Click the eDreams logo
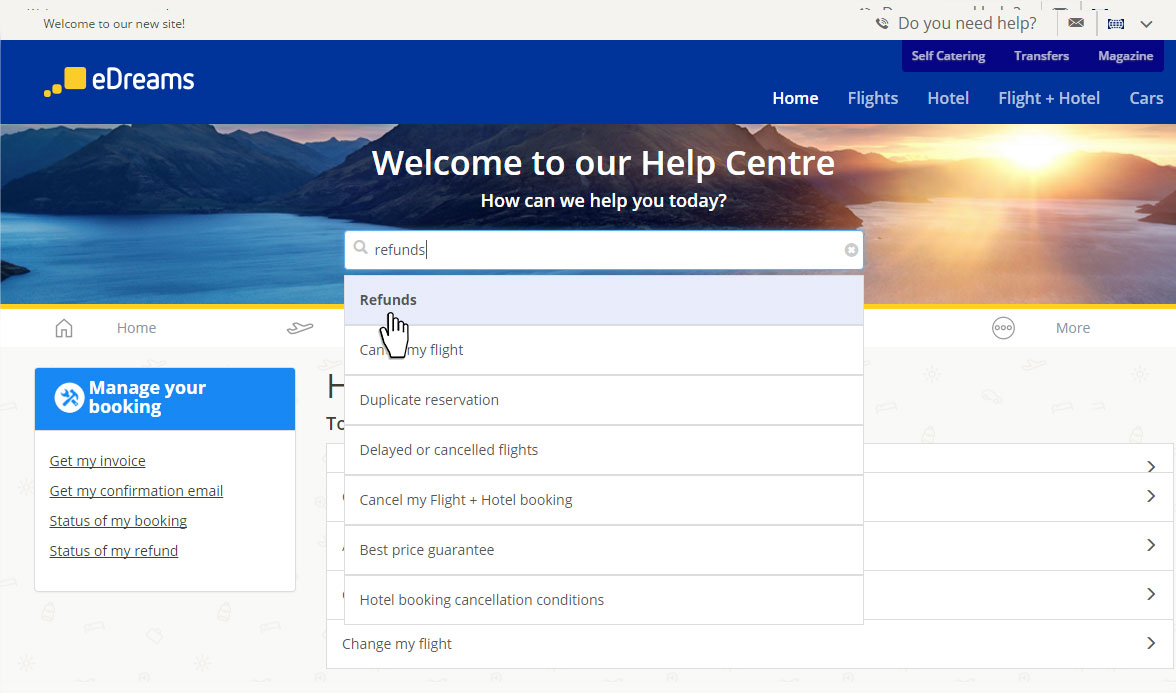The height and width of the screenshot is (693, 1176). pos(119,81)
